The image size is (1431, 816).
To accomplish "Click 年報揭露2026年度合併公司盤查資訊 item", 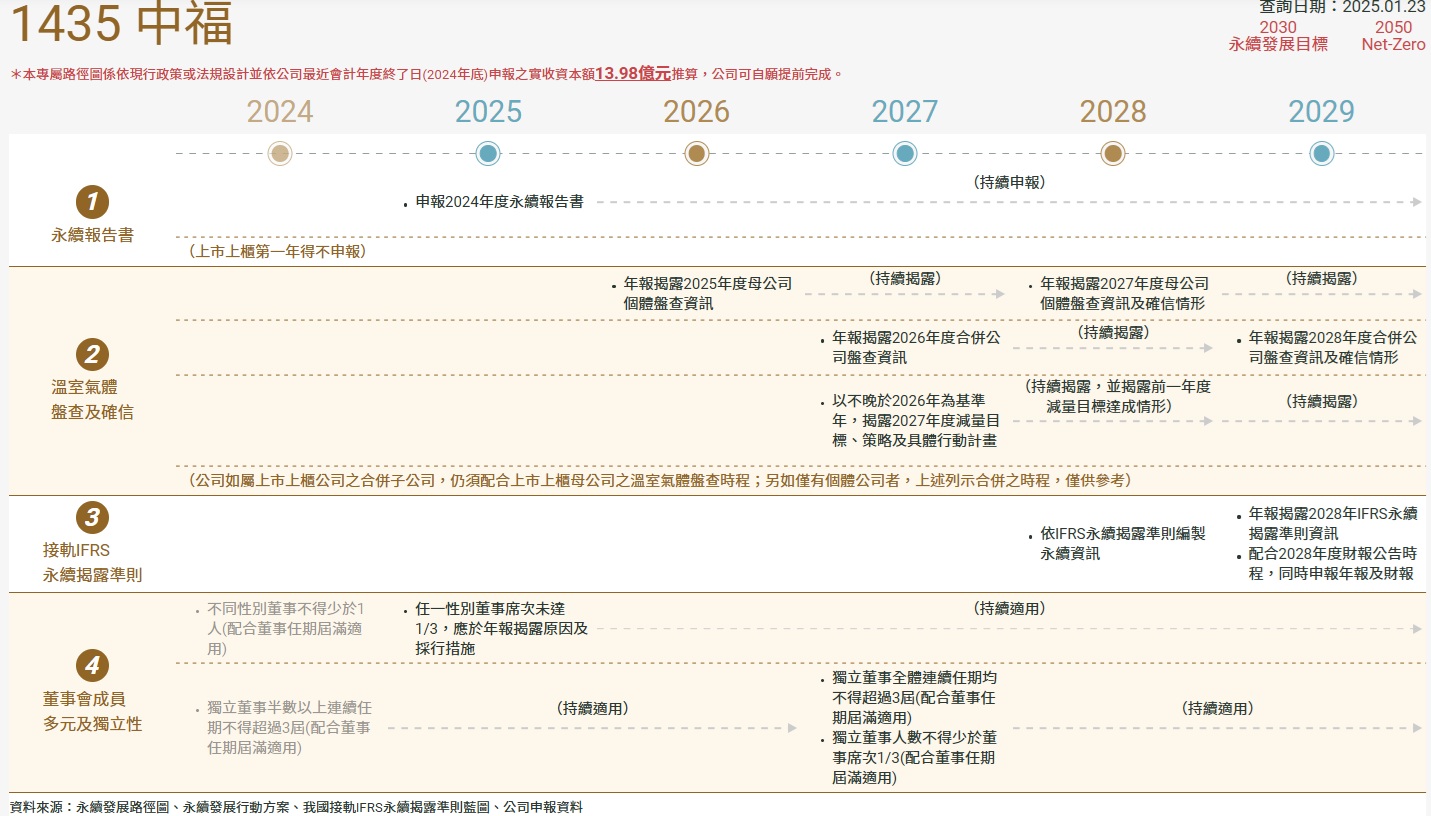I will click(916, 348).
